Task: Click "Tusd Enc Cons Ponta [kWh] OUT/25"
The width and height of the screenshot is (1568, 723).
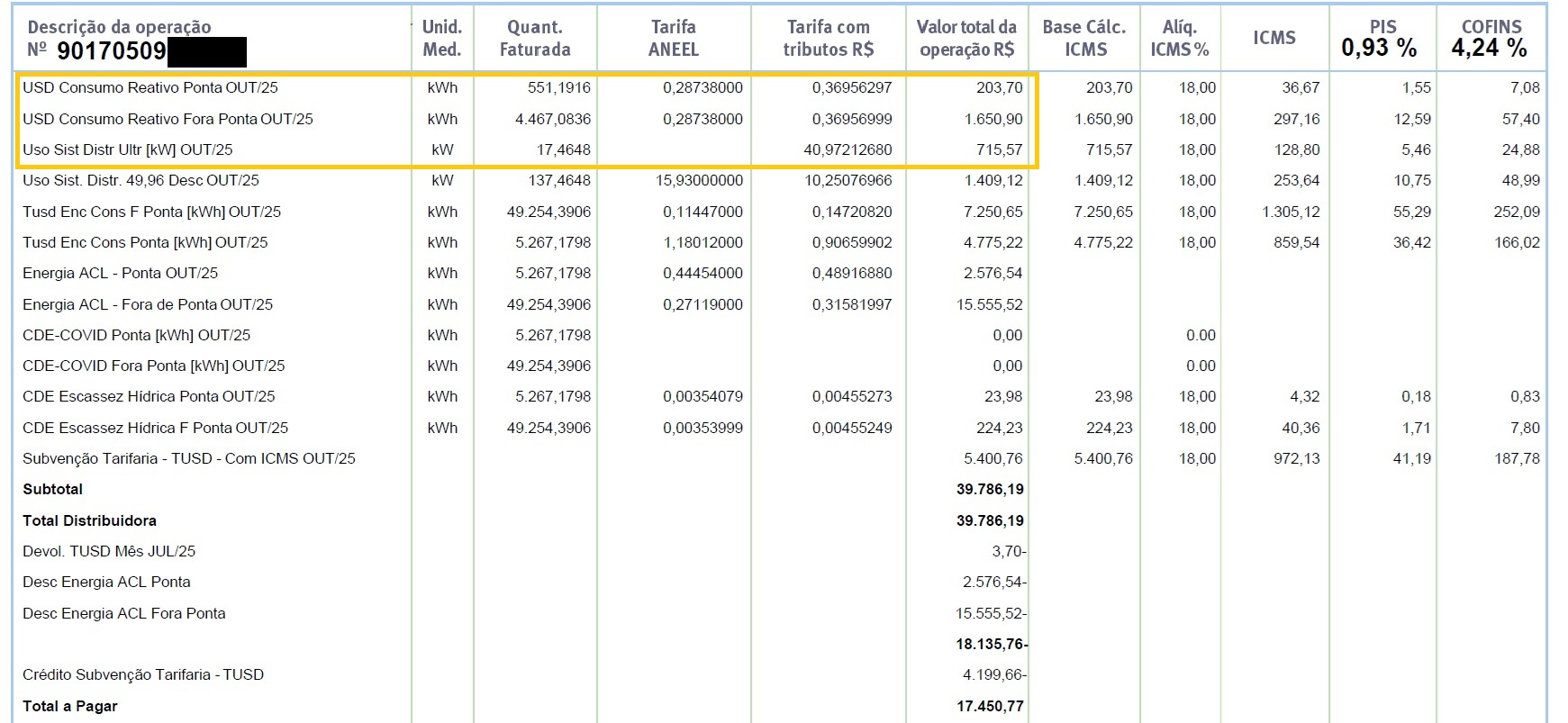Action: (x=145, y=242)
